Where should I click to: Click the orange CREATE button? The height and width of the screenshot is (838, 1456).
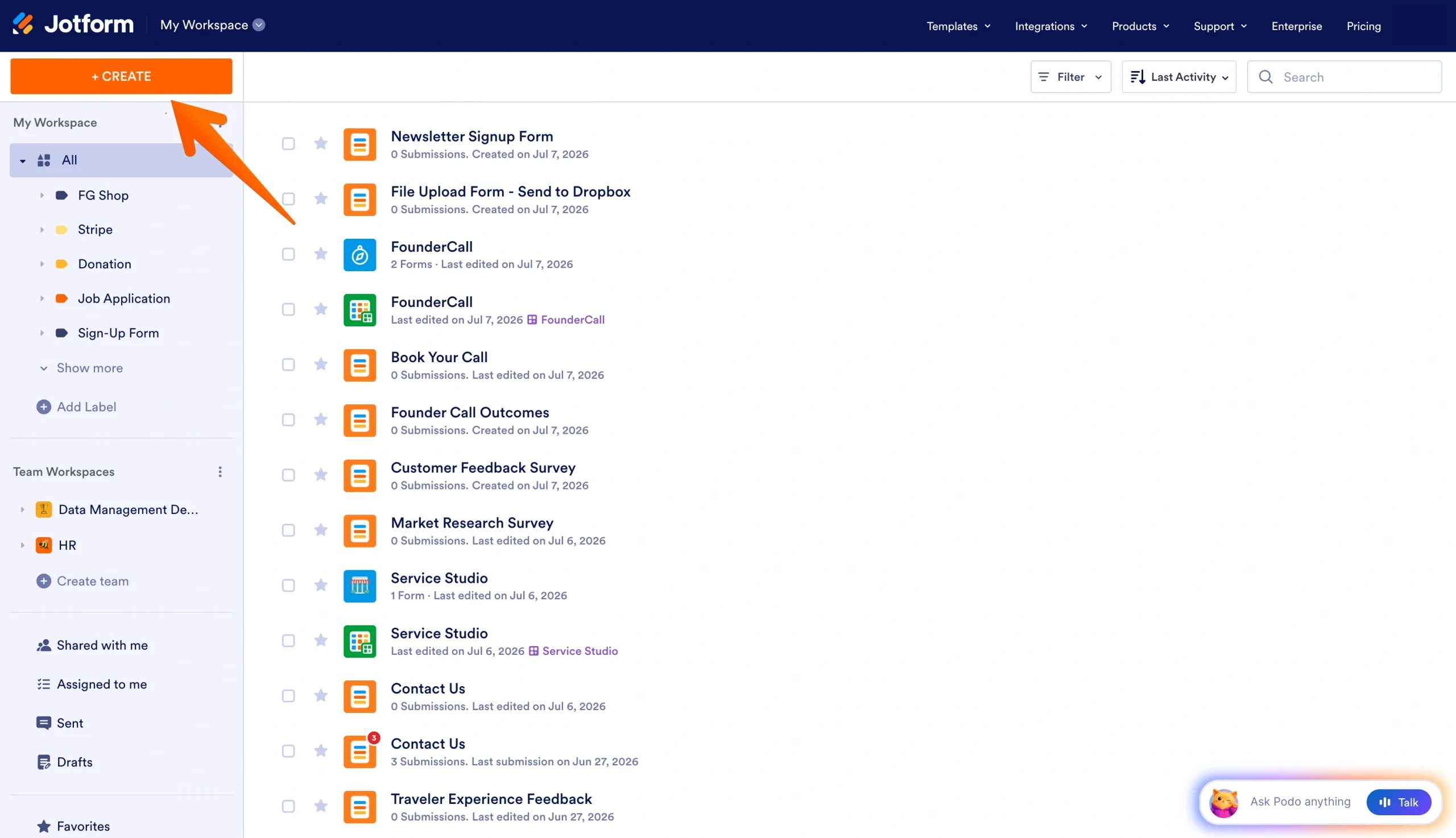click(x=122, y=76)
